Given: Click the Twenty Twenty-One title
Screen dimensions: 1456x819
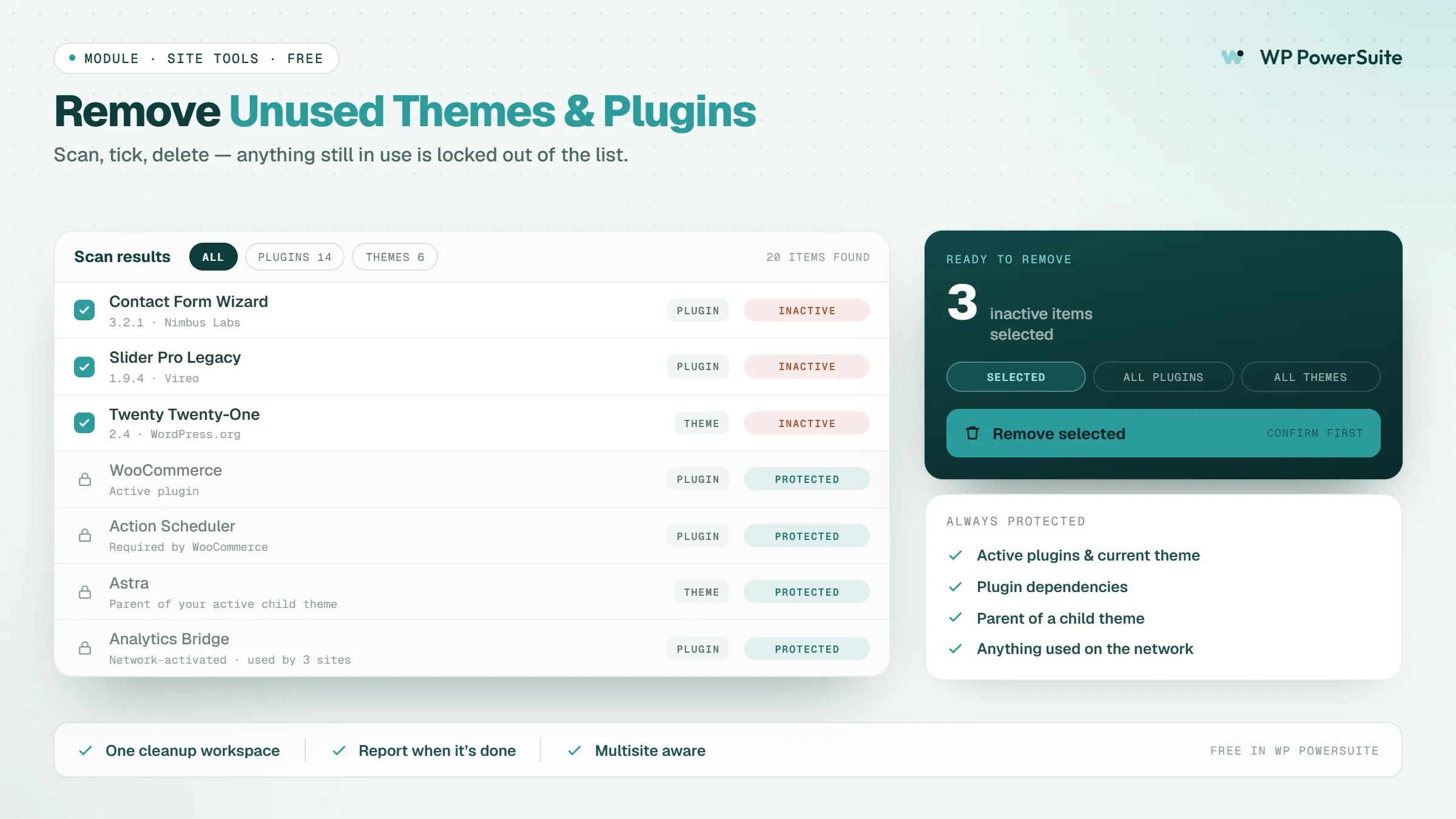Looking at the screenshot, I should point(184,414).
